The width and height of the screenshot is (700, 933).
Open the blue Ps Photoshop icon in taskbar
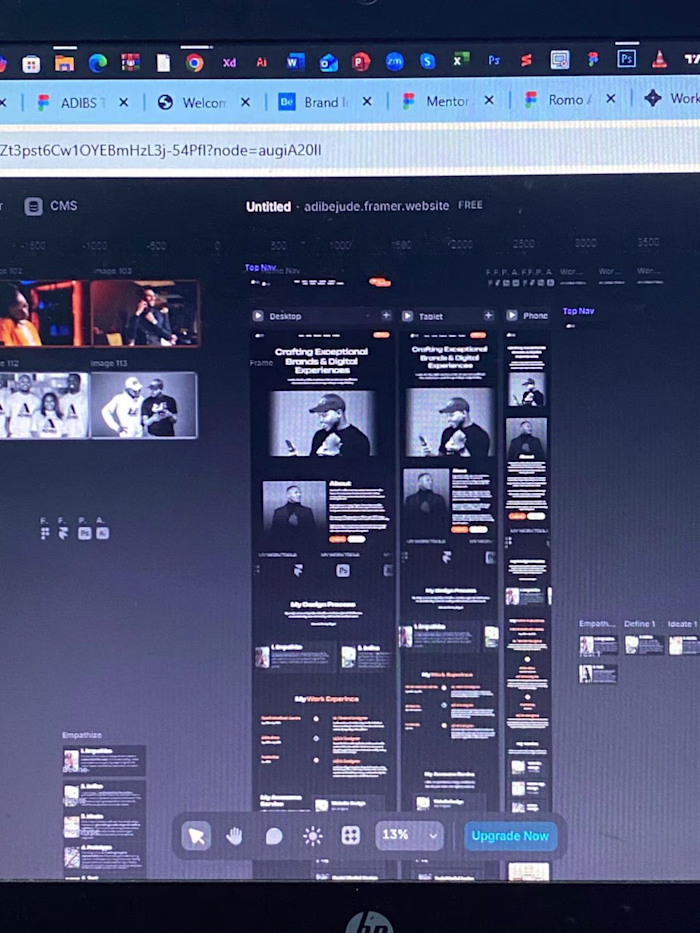(x=494, y=60)
